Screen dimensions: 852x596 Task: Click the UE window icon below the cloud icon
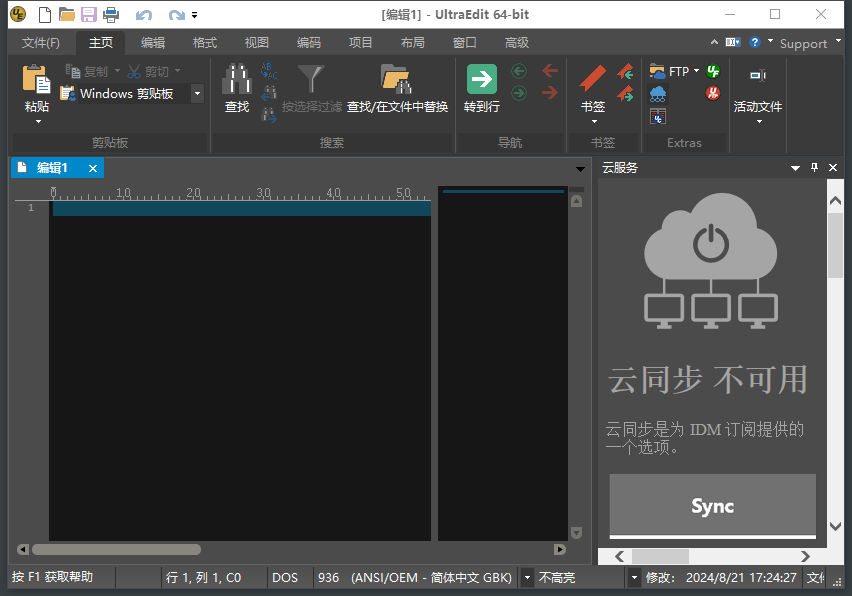coord(657,116)
